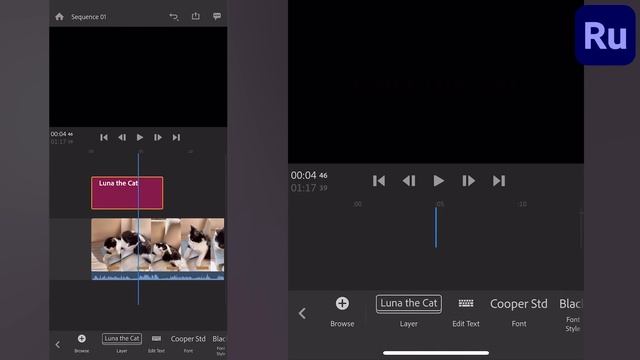Skip to start in right enlarged player

tap(379, 181)
